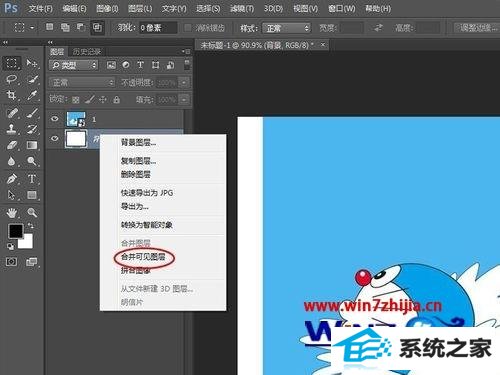
Task: Choose 合并可见图层 from context menu
Action: point(143,257)
